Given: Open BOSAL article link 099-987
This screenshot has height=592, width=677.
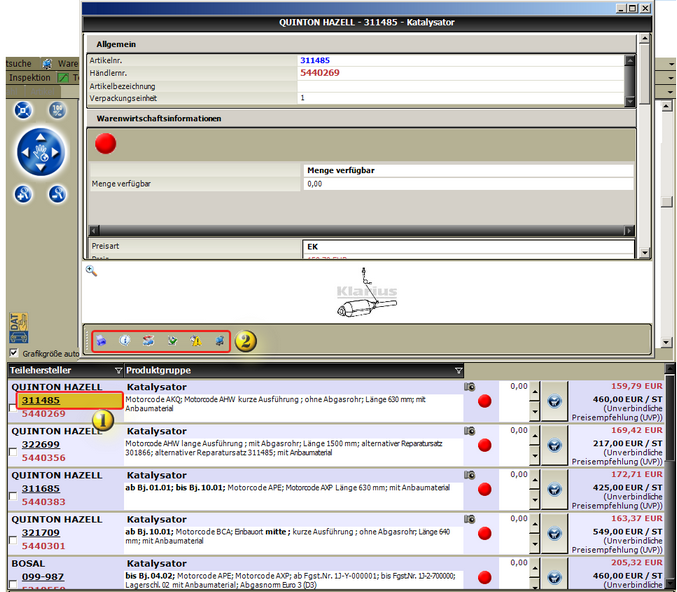Looking at the screenshot, I should 43,576.
